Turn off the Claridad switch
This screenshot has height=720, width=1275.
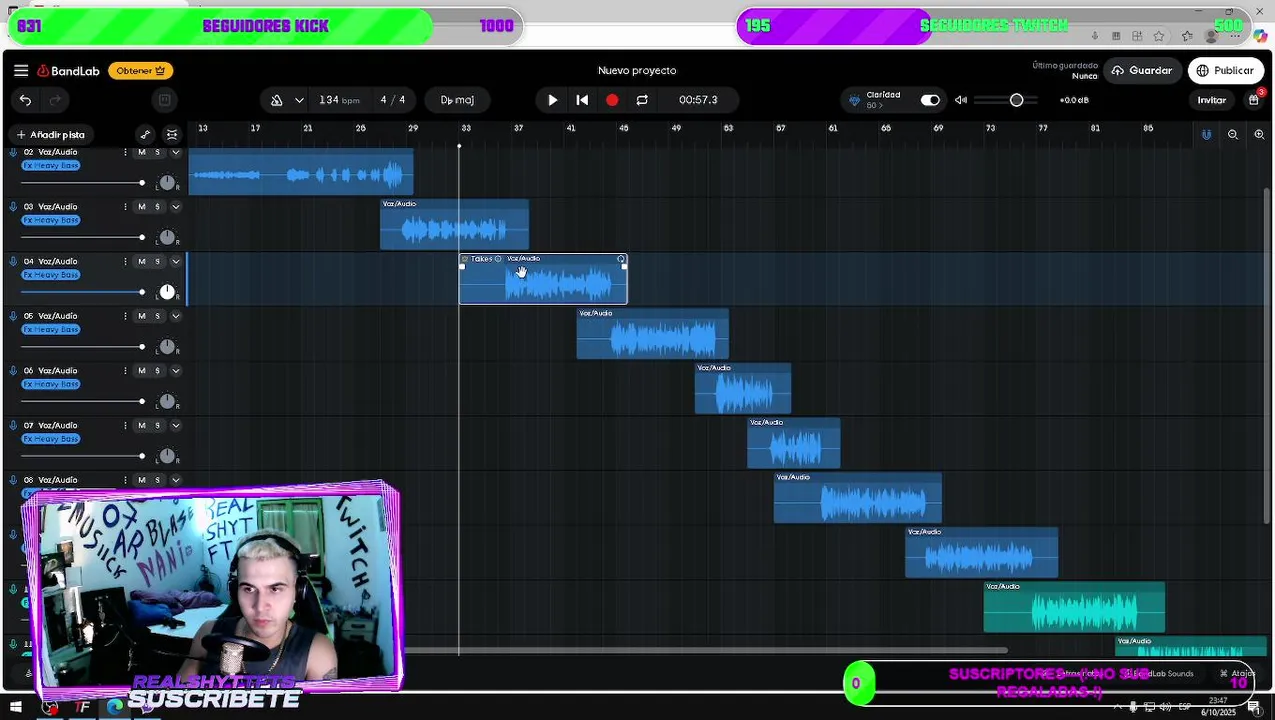click(930, 100)
